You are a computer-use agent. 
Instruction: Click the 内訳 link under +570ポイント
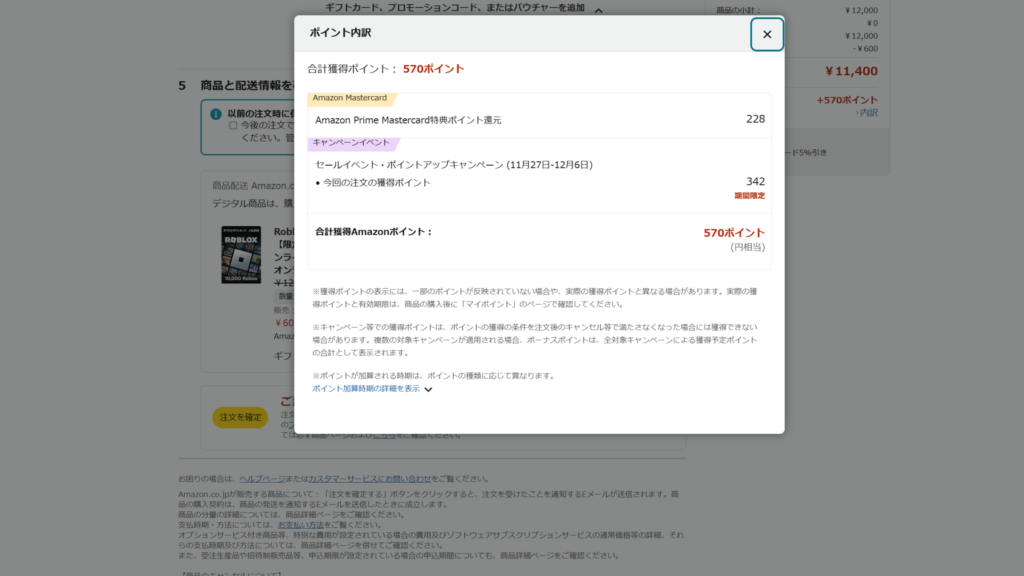867,113
